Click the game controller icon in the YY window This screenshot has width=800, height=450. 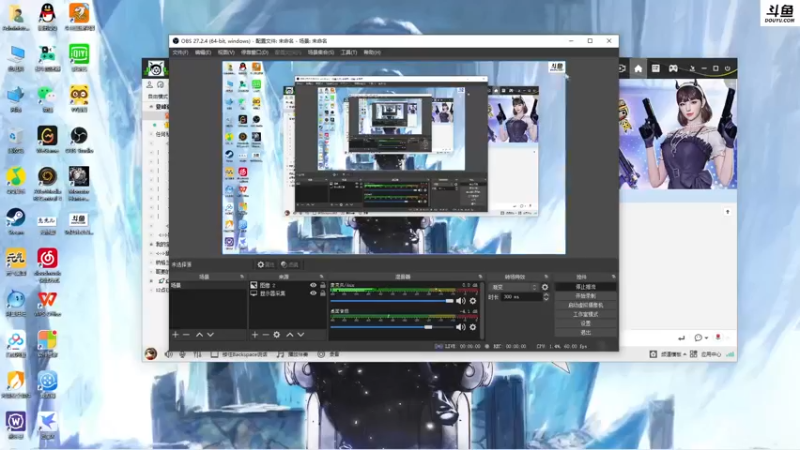point(673,68)
